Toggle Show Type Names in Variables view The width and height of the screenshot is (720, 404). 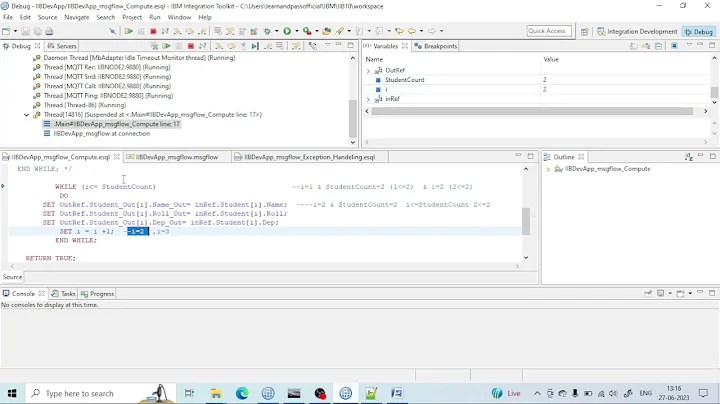click(x=634, y=46)
